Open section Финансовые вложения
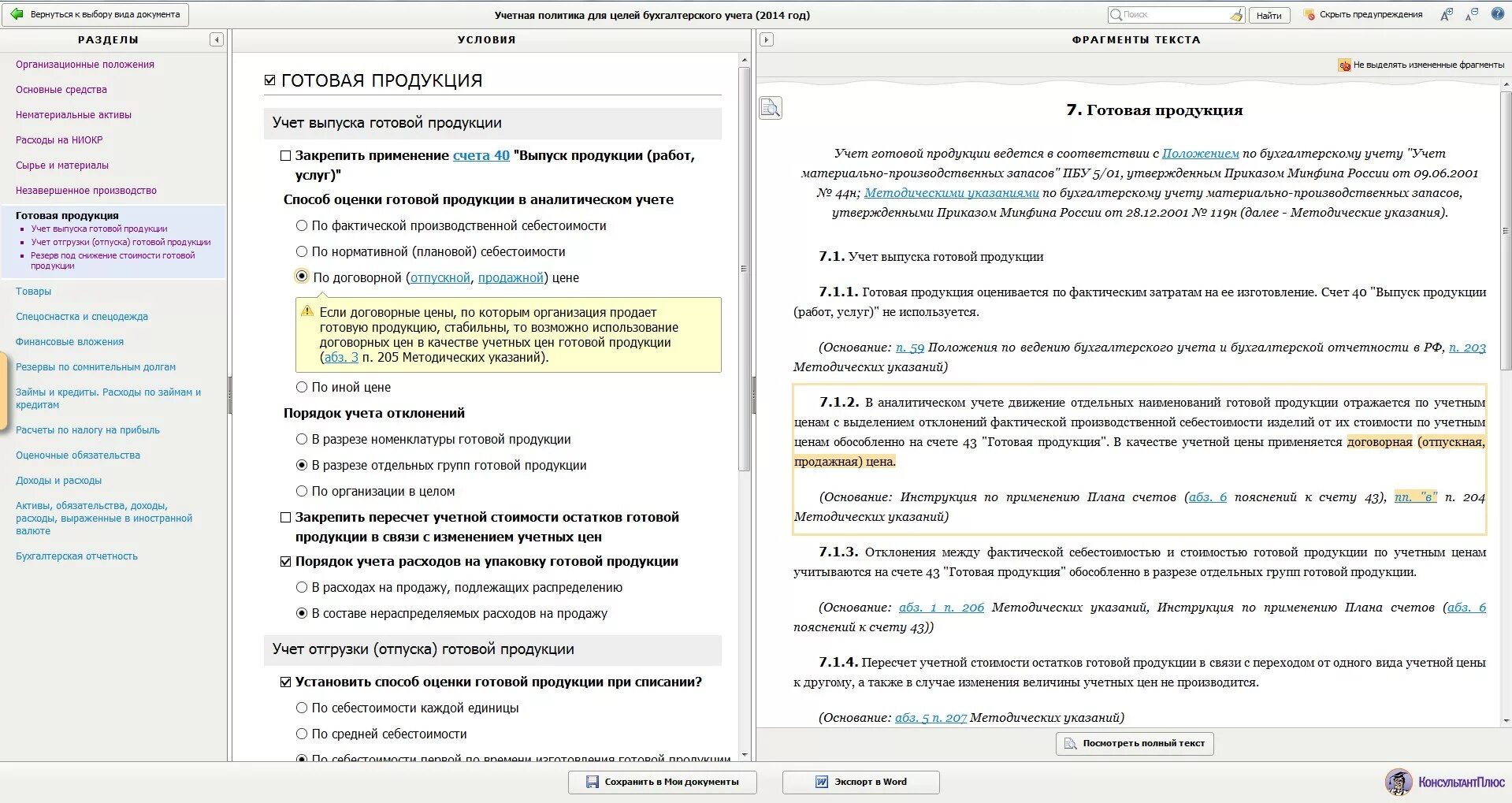This screenshot has height=803, width=1512. (69, 342)
